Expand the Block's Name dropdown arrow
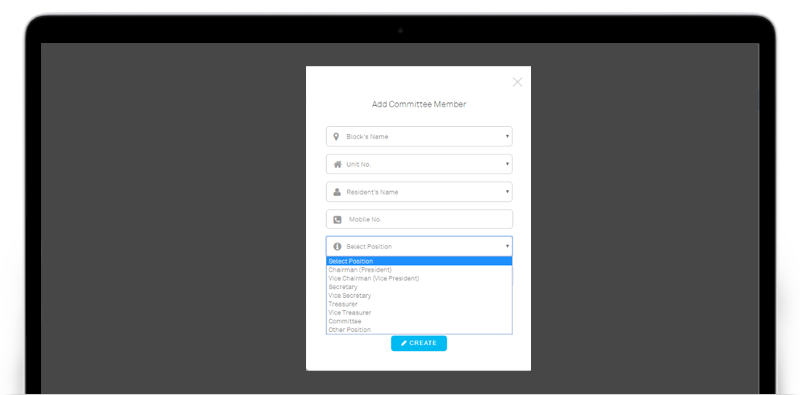Image resolution: width=800 pixels, height=395 pixels. (507, 136)
